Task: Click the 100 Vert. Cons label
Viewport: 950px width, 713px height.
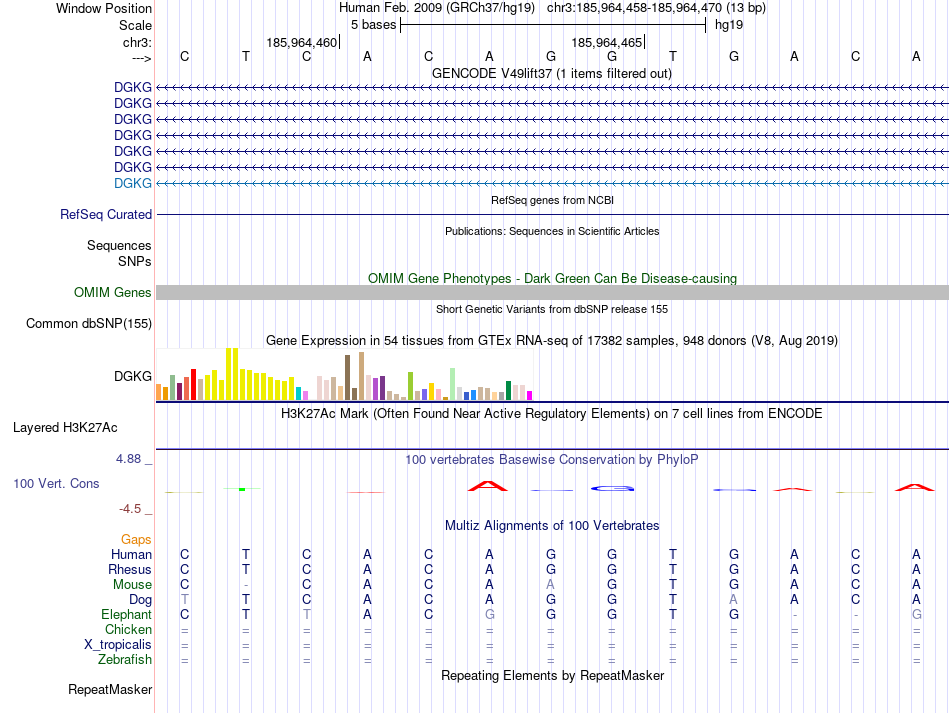Action: pyautogui.click(x=56, y=483)
